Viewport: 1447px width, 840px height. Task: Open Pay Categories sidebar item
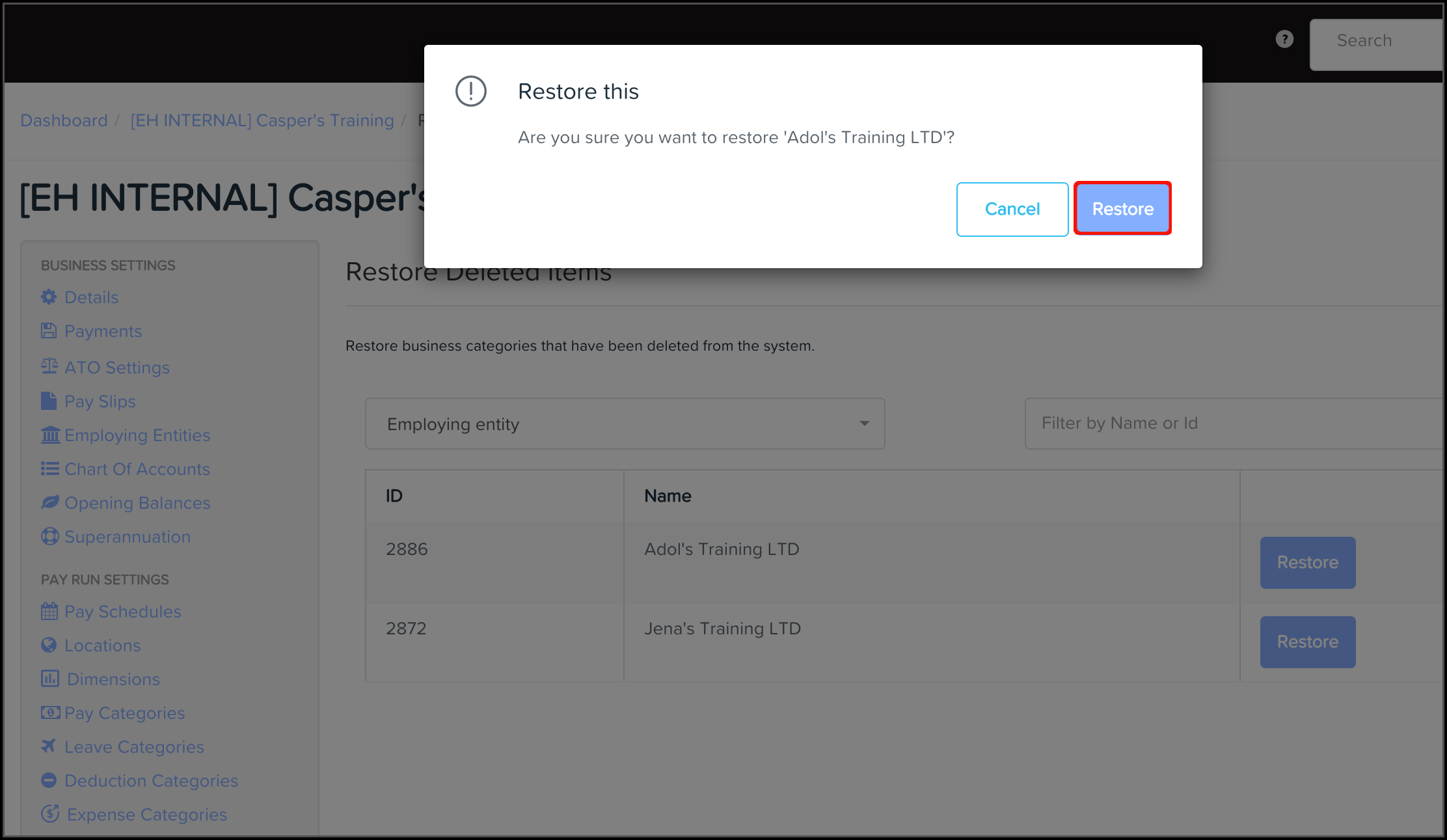coord(124,713)
